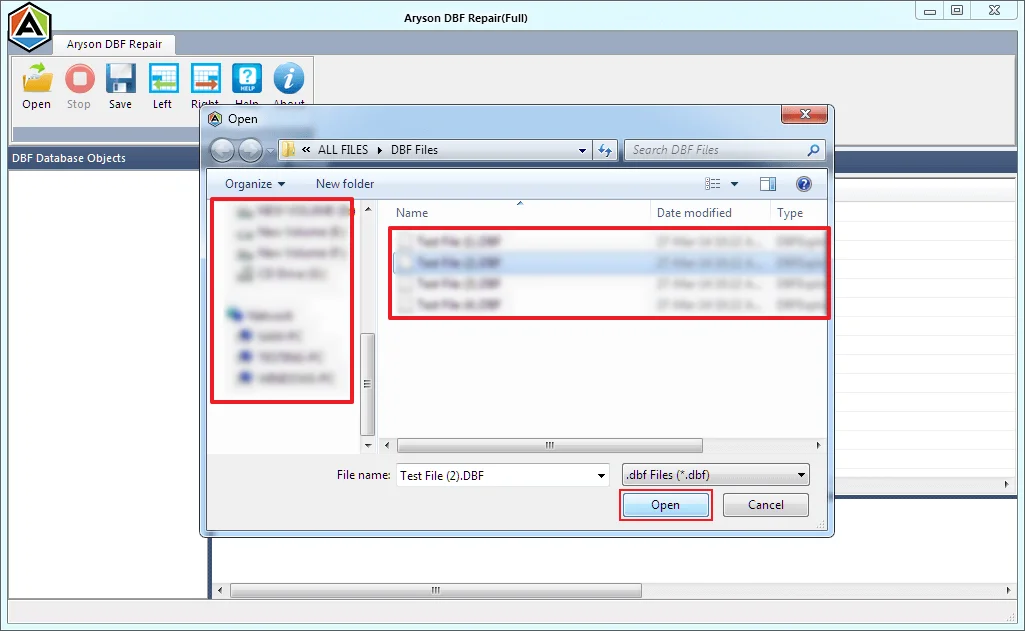This screenshot has width=1025, height=631.
Task: Click the red Stop toolbar icon
Action: [x=80, y=78]
